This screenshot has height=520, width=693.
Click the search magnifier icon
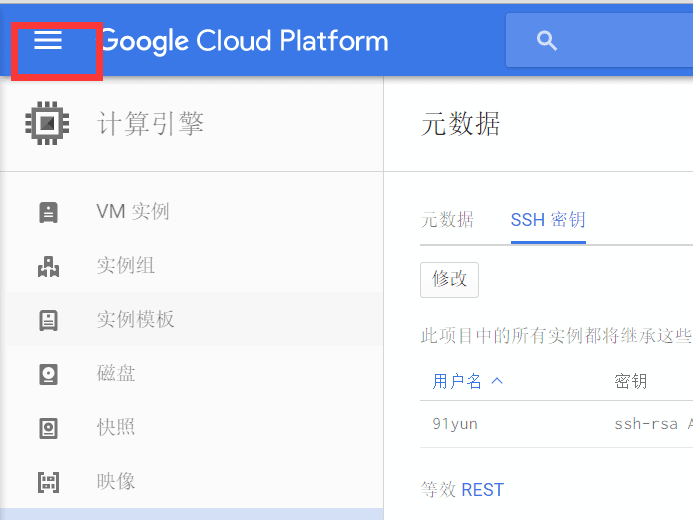coord(547,41)
